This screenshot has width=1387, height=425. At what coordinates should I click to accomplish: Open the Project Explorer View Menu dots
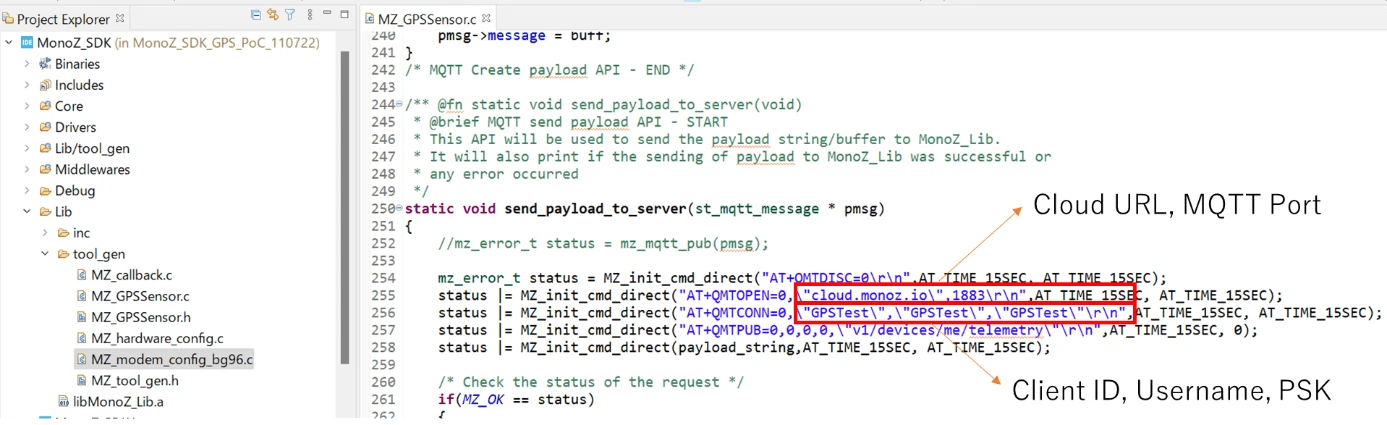click(309, 15)
